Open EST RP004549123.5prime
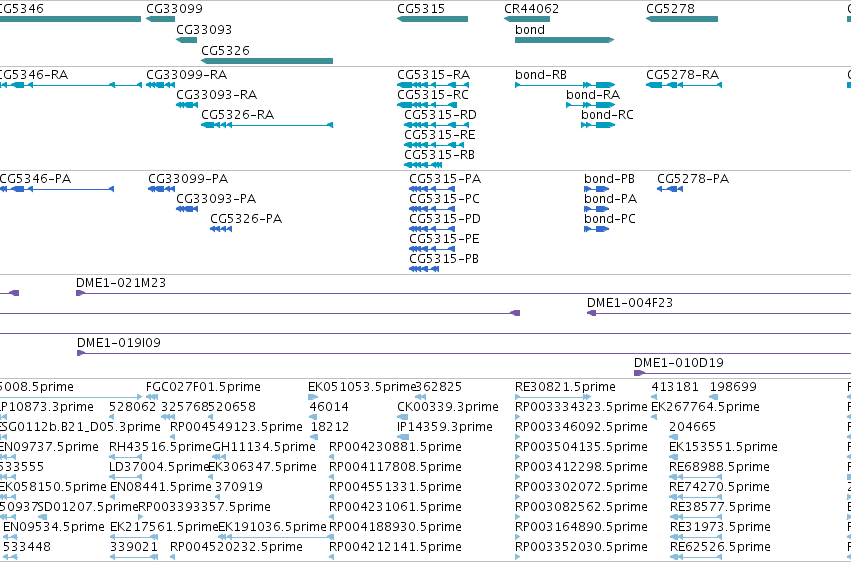851x562 pixels. click(237, 427)
